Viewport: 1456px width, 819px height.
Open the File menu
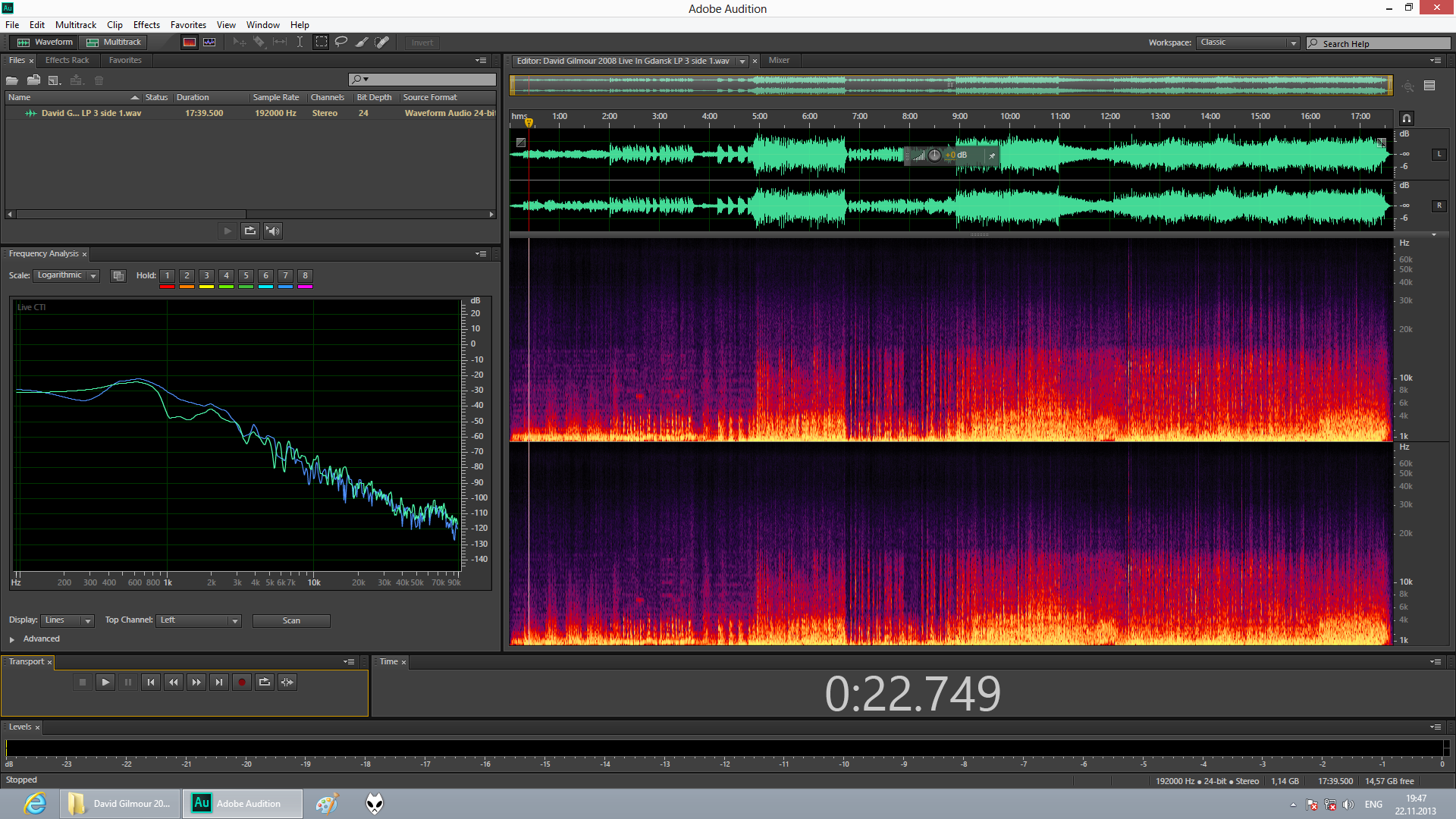pos(12,25)
